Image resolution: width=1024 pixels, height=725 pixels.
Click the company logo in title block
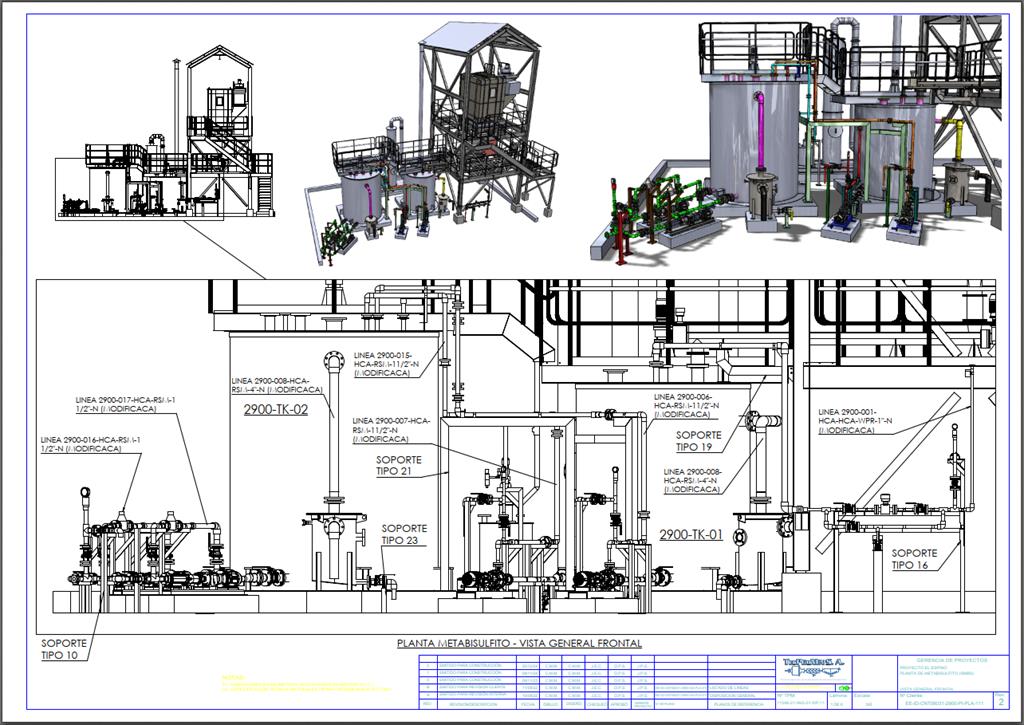click(813, 669)
